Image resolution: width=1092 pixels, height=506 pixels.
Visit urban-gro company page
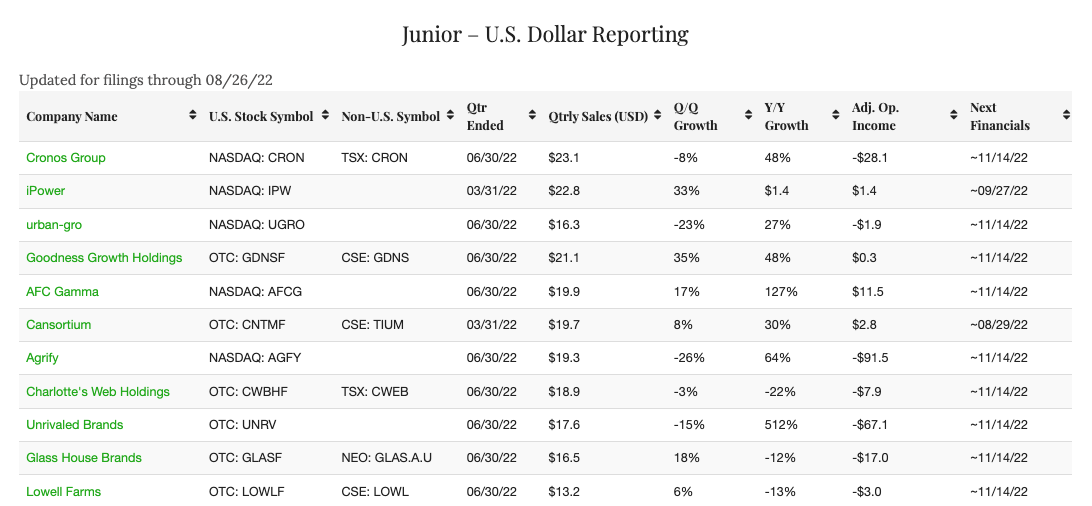click(x=54, y=225)
